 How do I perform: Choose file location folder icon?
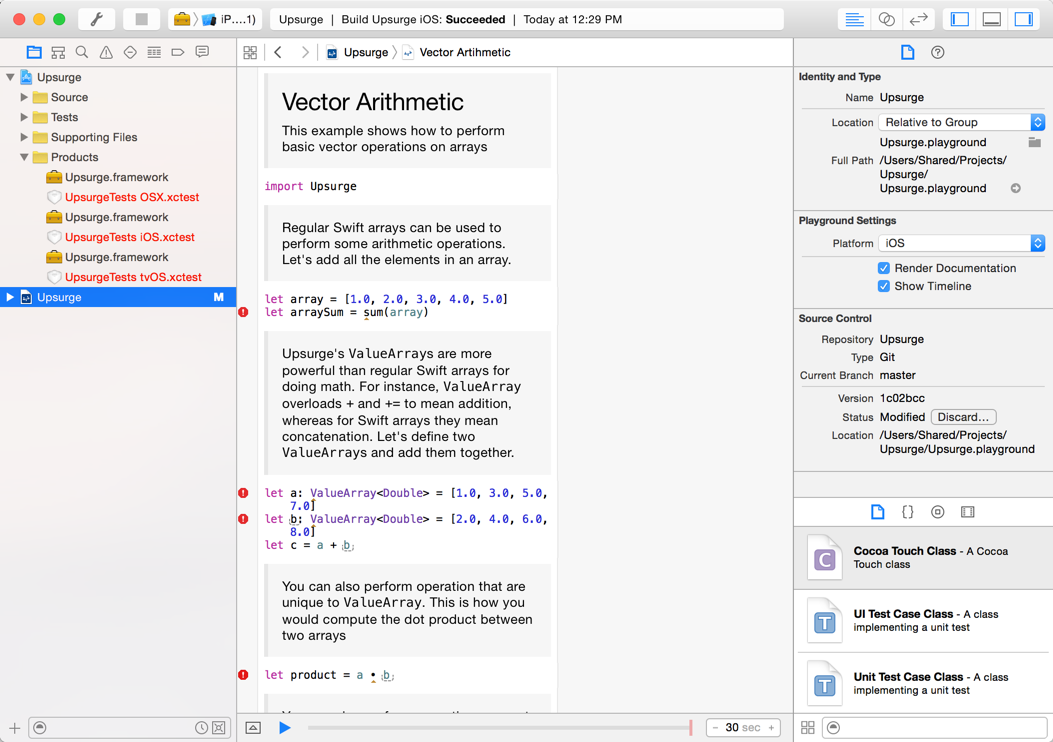click(x=1034, y=142)
